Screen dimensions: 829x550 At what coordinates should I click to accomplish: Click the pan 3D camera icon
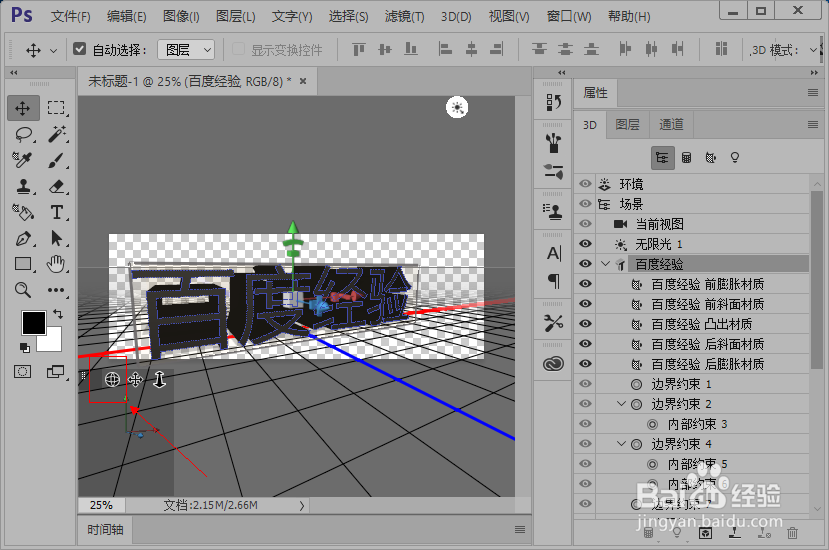click(136, 379)
